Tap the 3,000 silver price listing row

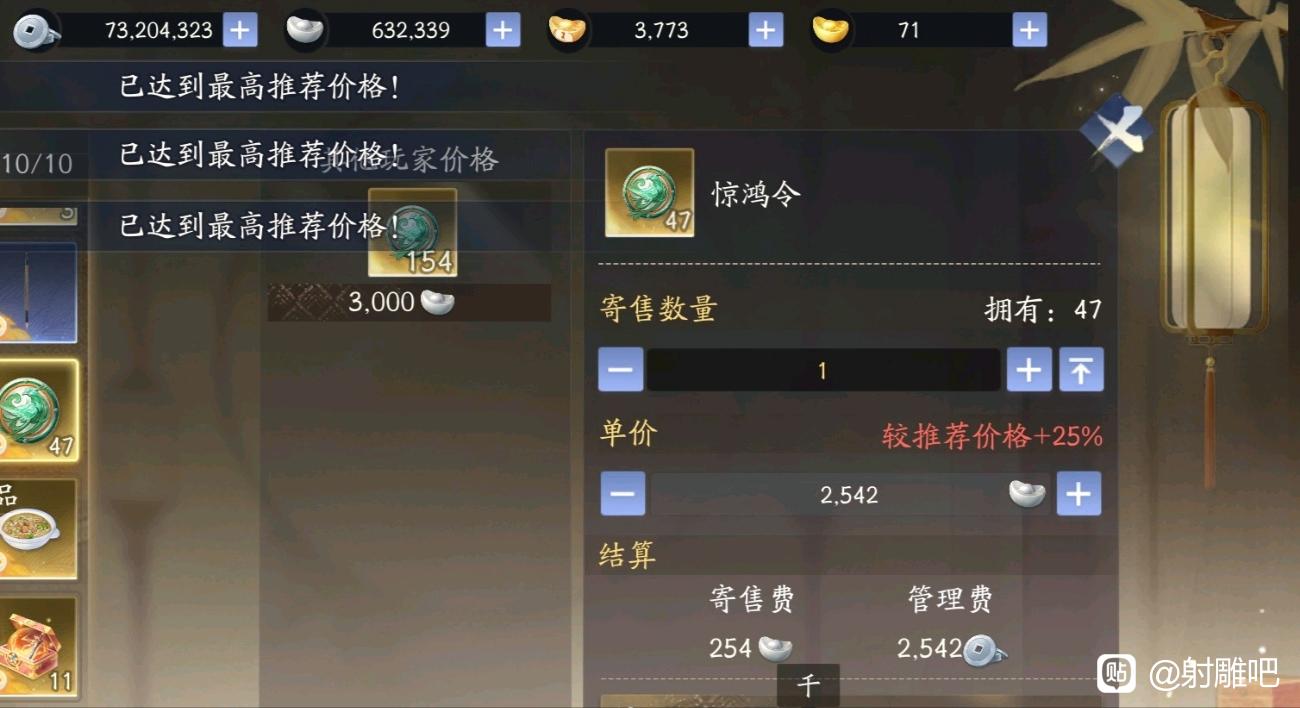409,302
